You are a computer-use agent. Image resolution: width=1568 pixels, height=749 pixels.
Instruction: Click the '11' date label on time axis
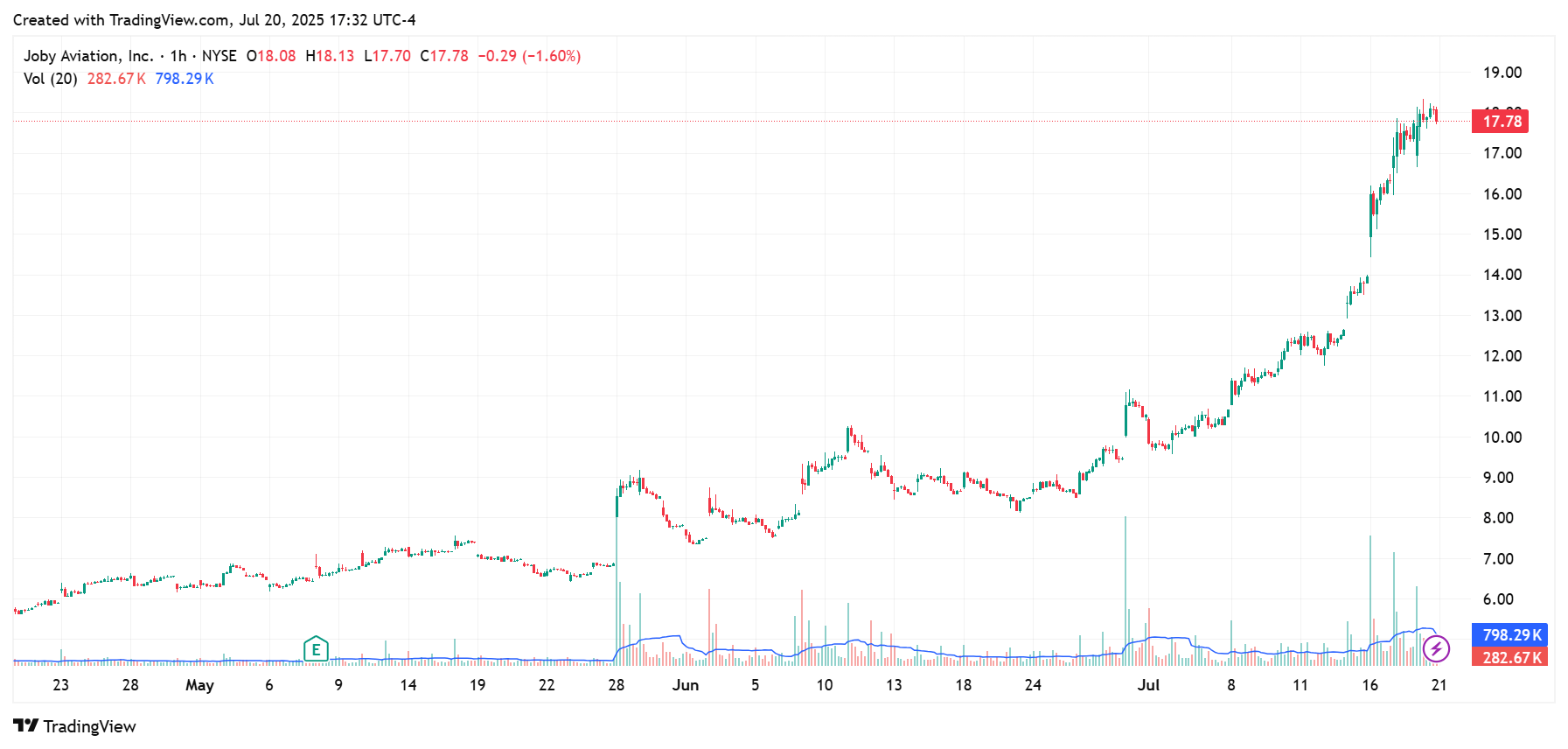(1300, 685)
